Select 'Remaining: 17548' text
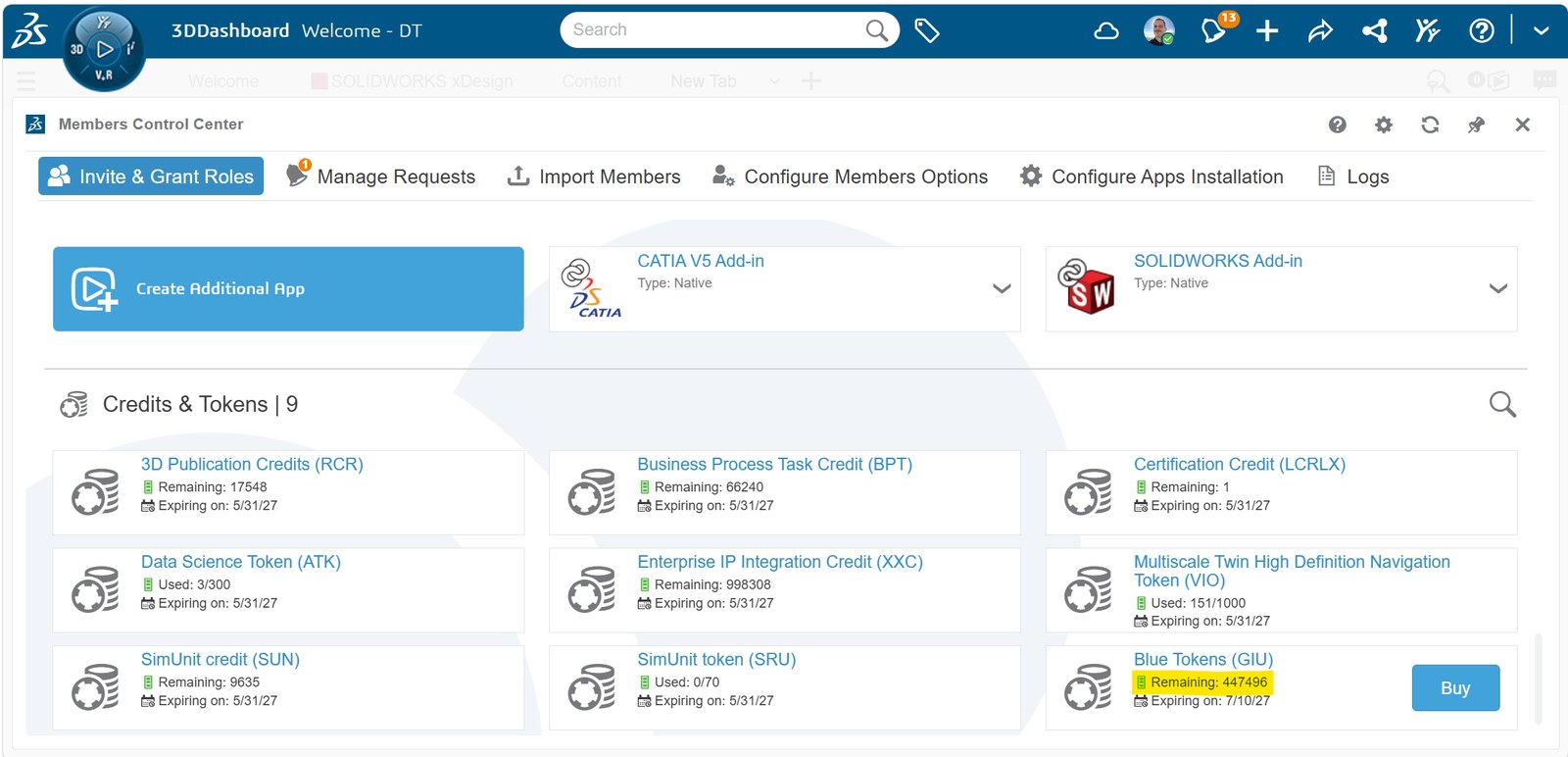Image resolution: width=1568 pixels, height=757 pixels. tap(213, 487)
